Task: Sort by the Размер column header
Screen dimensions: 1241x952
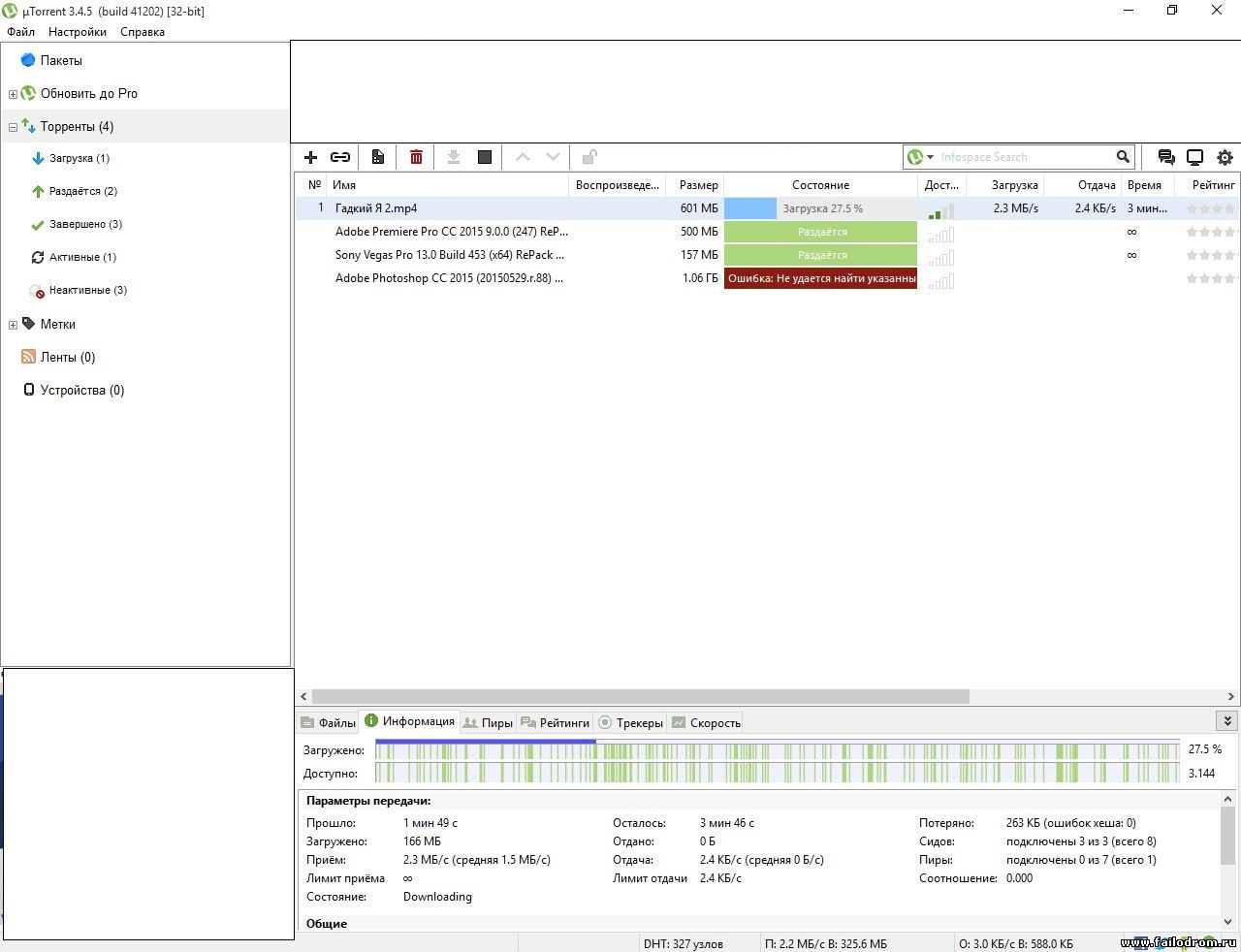Action: point(694,184)
